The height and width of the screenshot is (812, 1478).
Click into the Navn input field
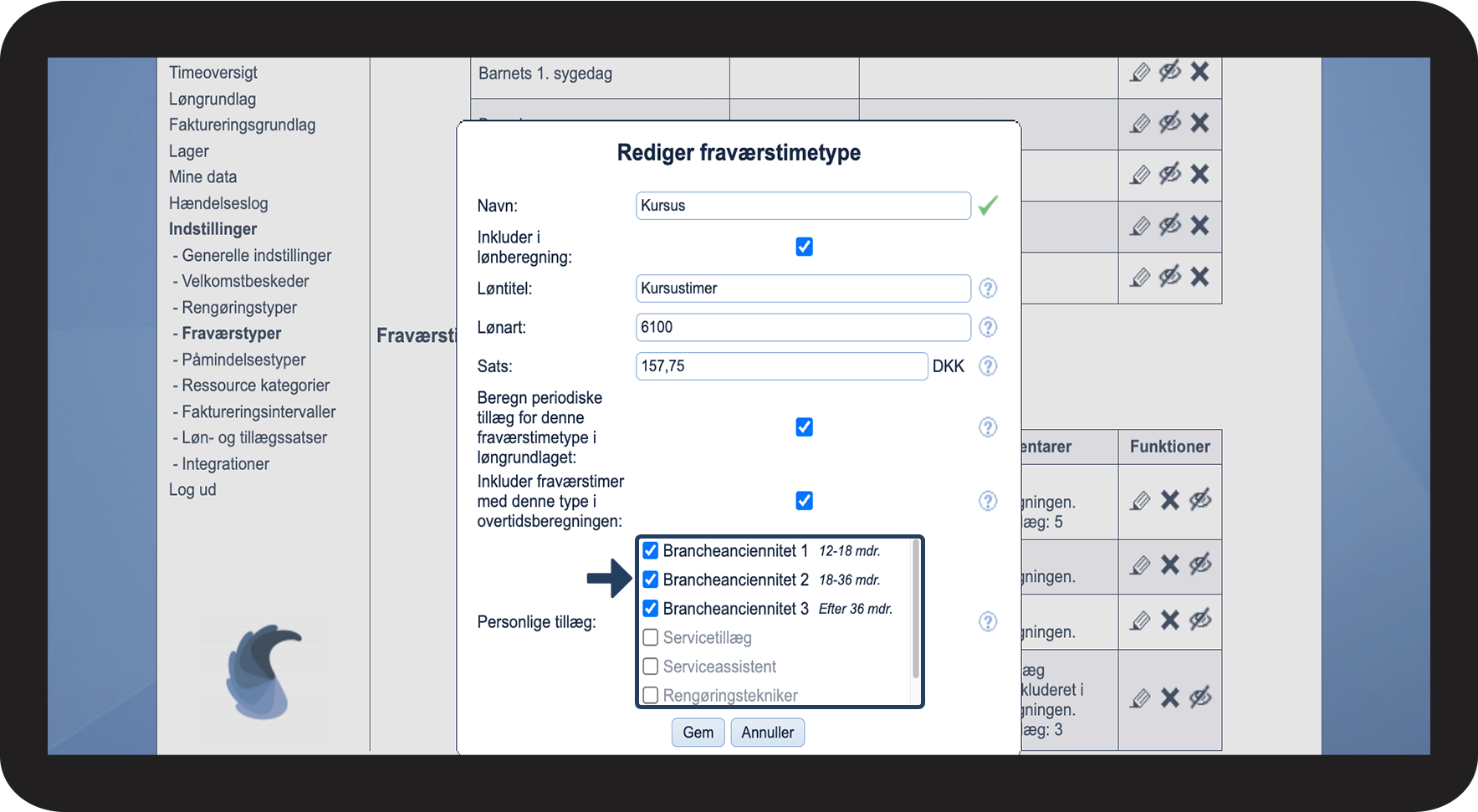[x=802, y=206]
